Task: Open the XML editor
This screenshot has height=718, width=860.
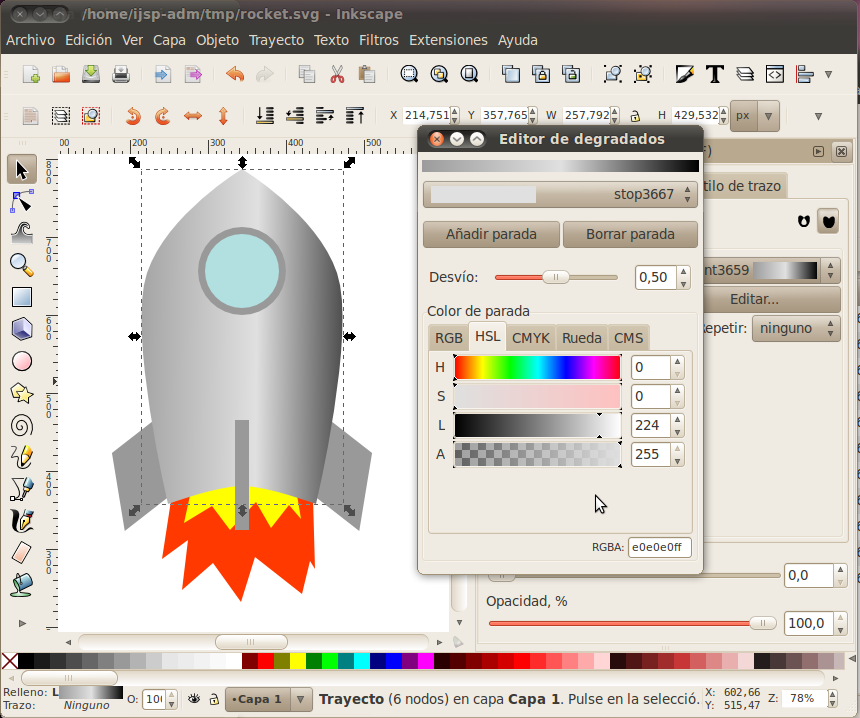Action: coord(774,74)
